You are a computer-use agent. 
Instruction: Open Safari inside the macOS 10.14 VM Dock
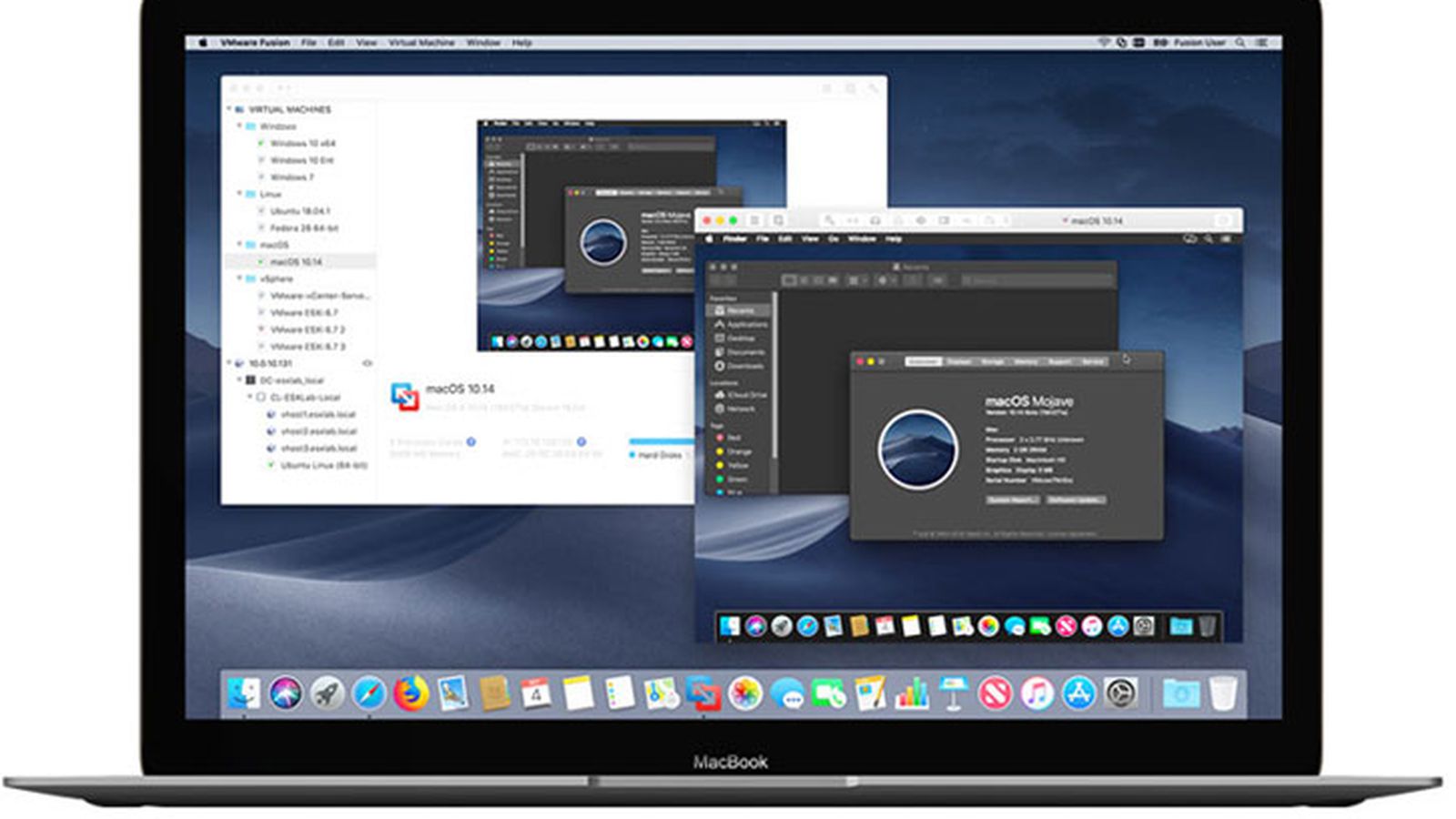[806, 626]
